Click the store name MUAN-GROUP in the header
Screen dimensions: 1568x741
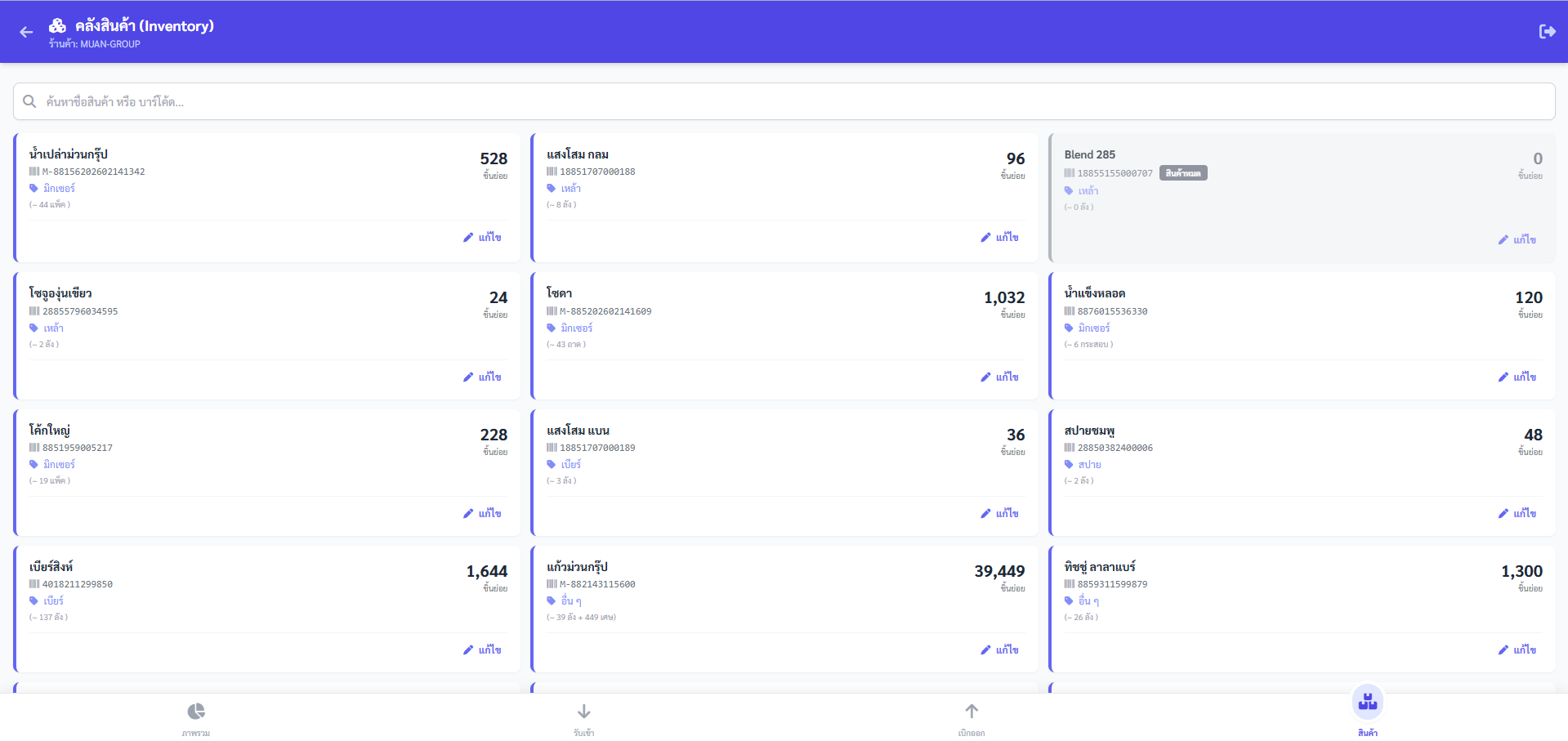coord(110,44)
